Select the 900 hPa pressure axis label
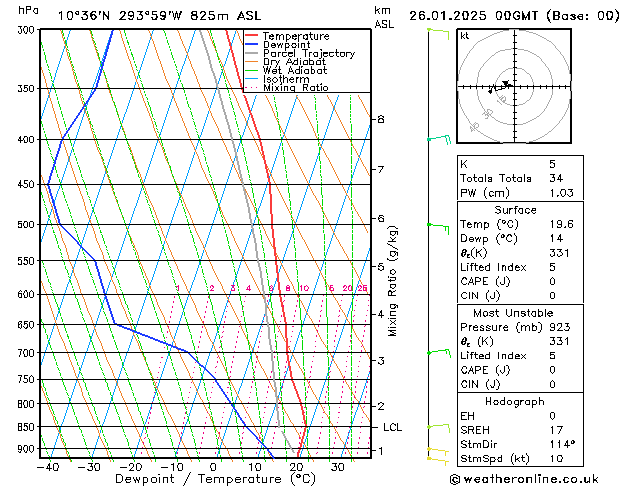Image resolution: width=629 pixels, height=486 pixels. pos(28,449)
